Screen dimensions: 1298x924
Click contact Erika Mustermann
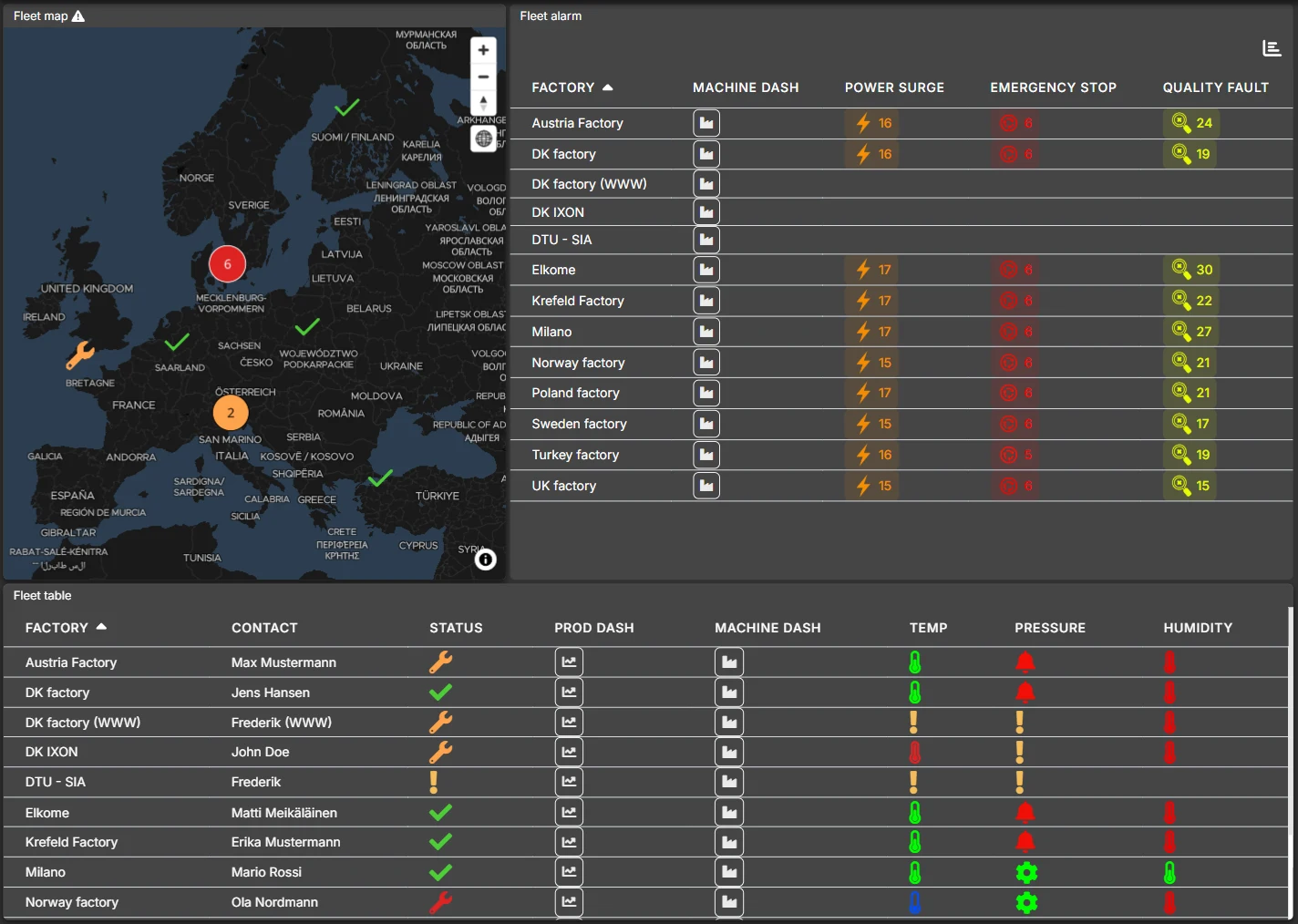(x=285, y=842)
